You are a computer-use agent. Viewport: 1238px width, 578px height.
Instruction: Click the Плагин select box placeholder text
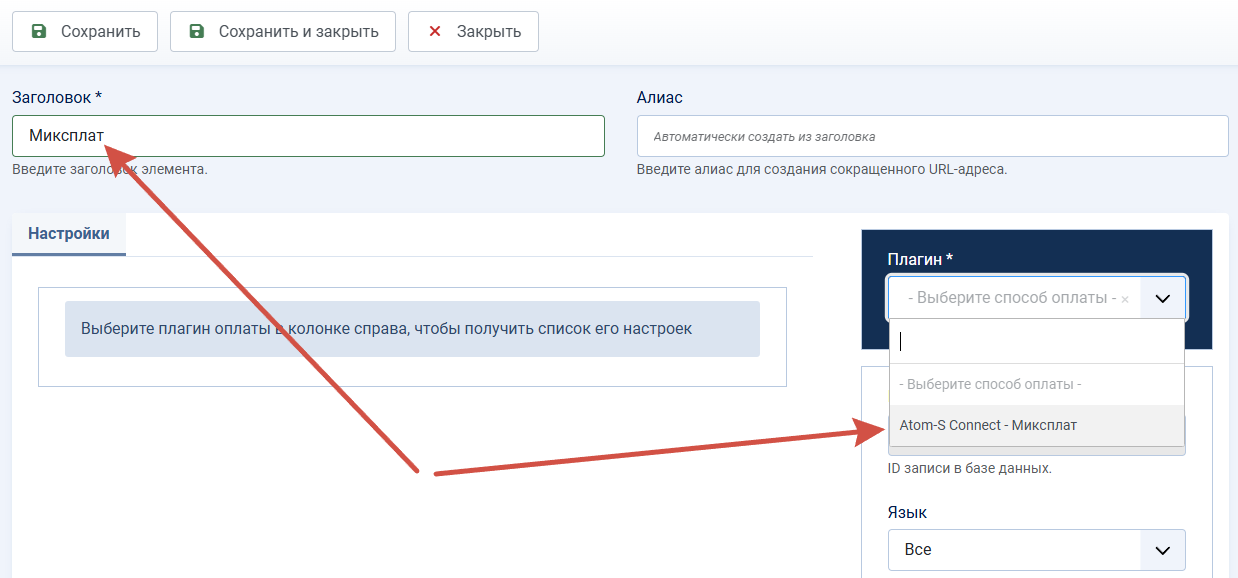pyautogui.click(x=1012, y=298)
